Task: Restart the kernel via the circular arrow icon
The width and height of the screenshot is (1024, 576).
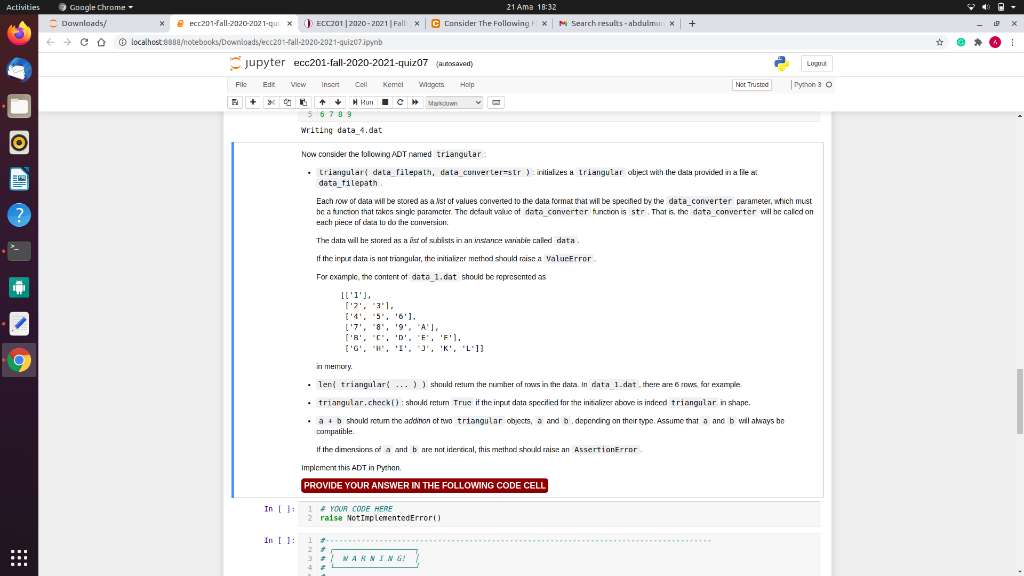Action: click(399, 101)
